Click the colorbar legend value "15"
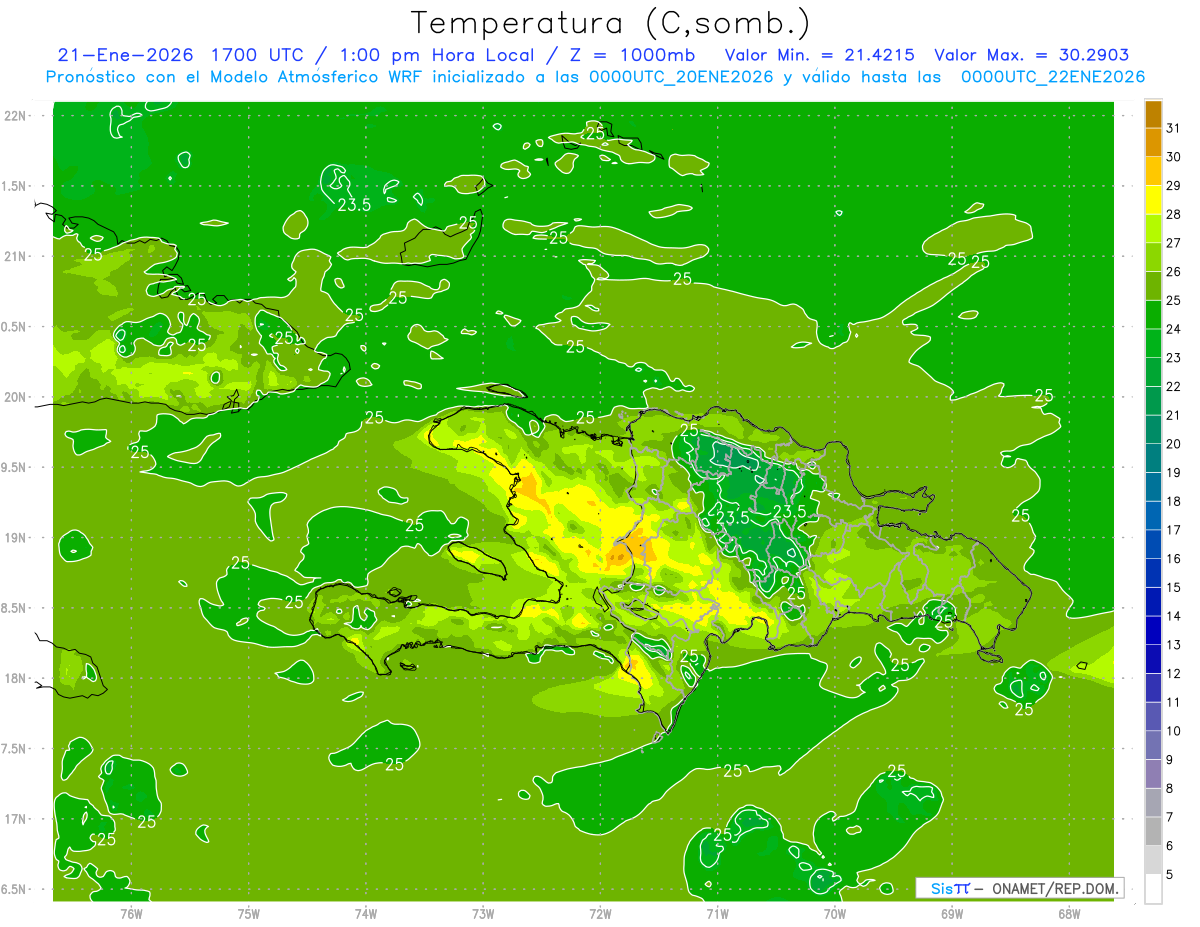The image size is (1200, 927). tap(1173, 587)
